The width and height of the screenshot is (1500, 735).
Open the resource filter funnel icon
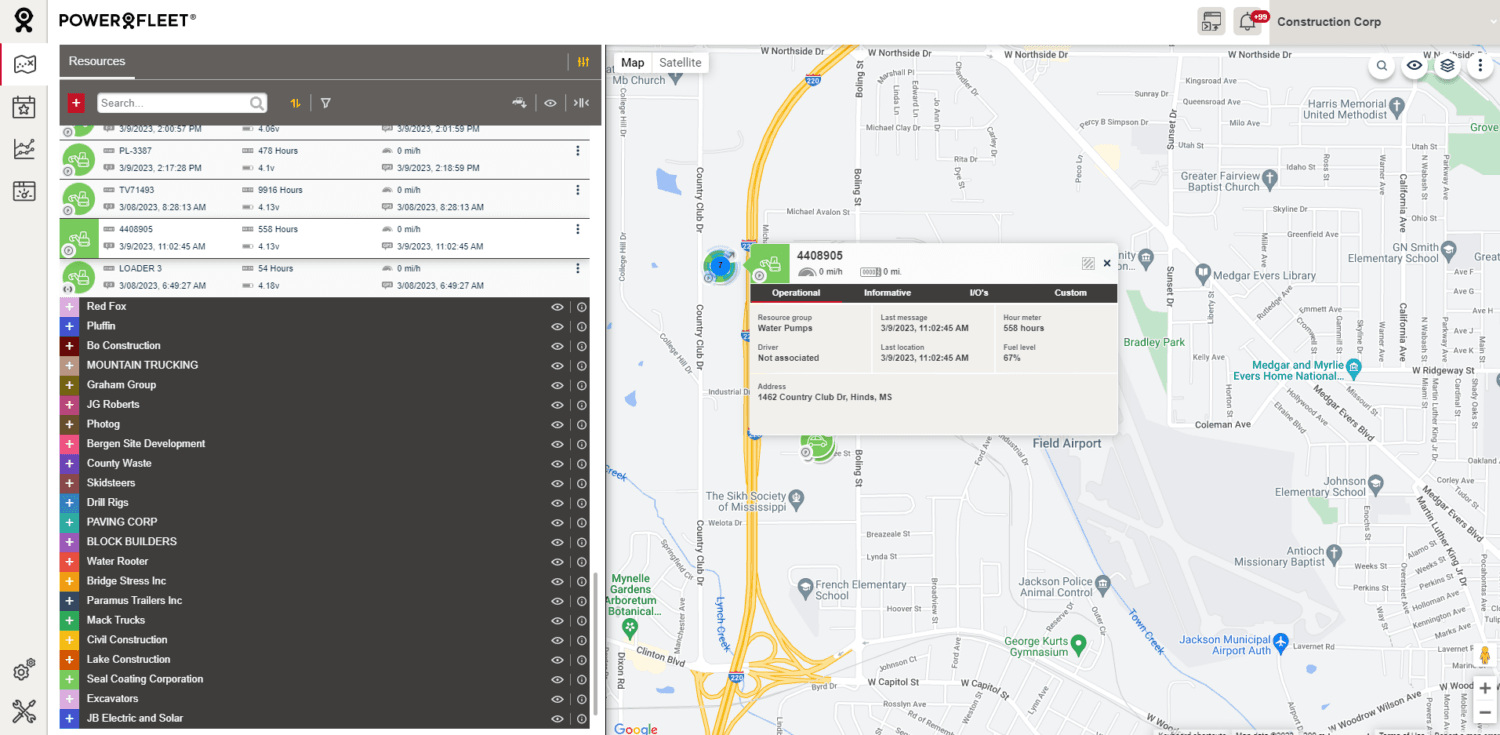click(x=325, y=103)
